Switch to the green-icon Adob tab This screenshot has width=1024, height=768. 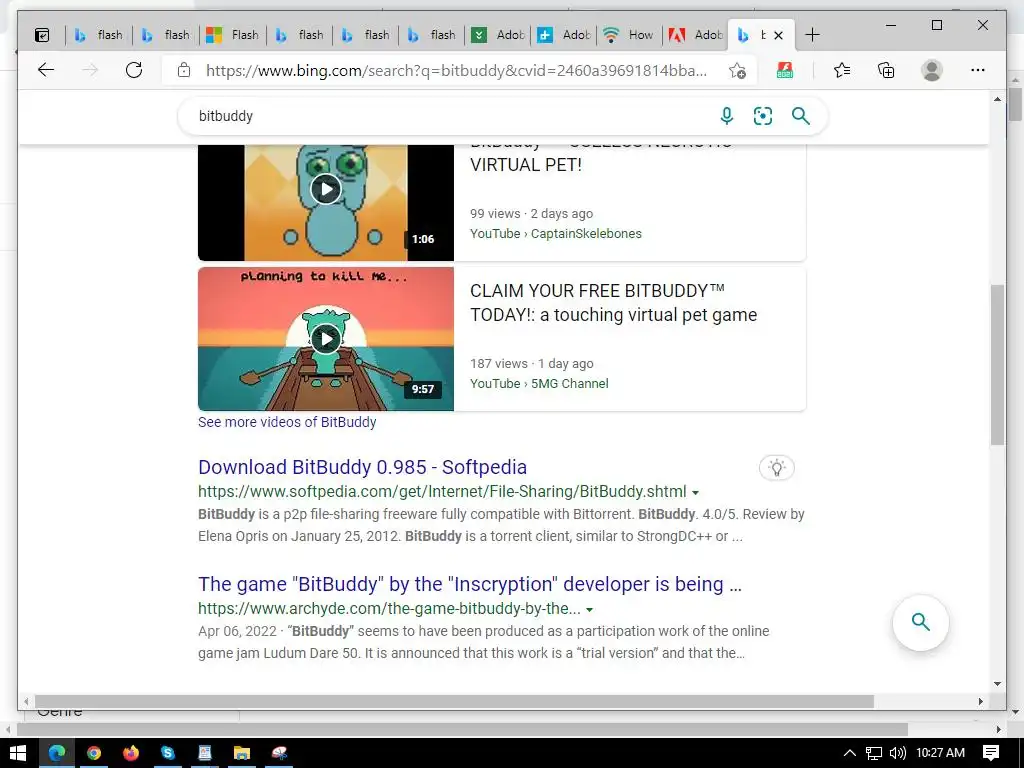point(497,35)
